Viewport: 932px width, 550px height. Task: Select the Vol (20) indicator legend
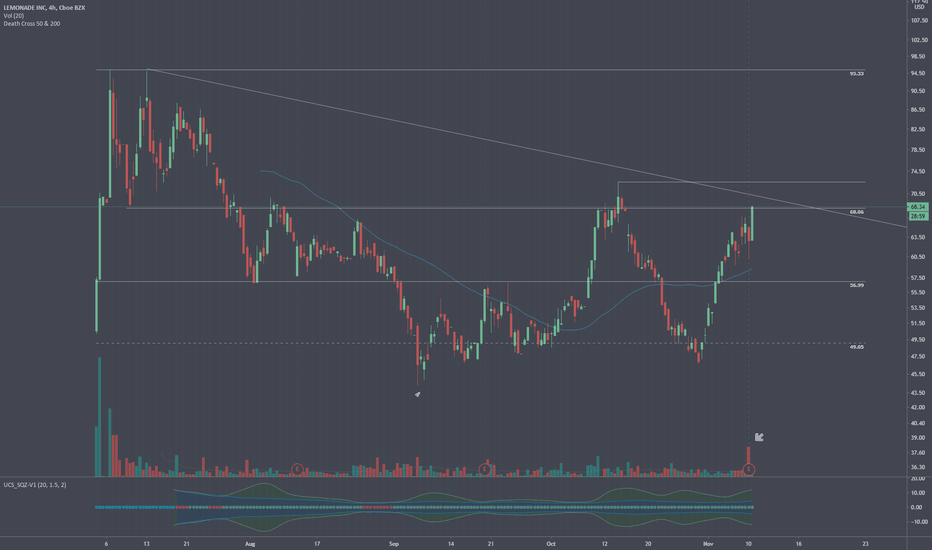[x=14, y=15]
